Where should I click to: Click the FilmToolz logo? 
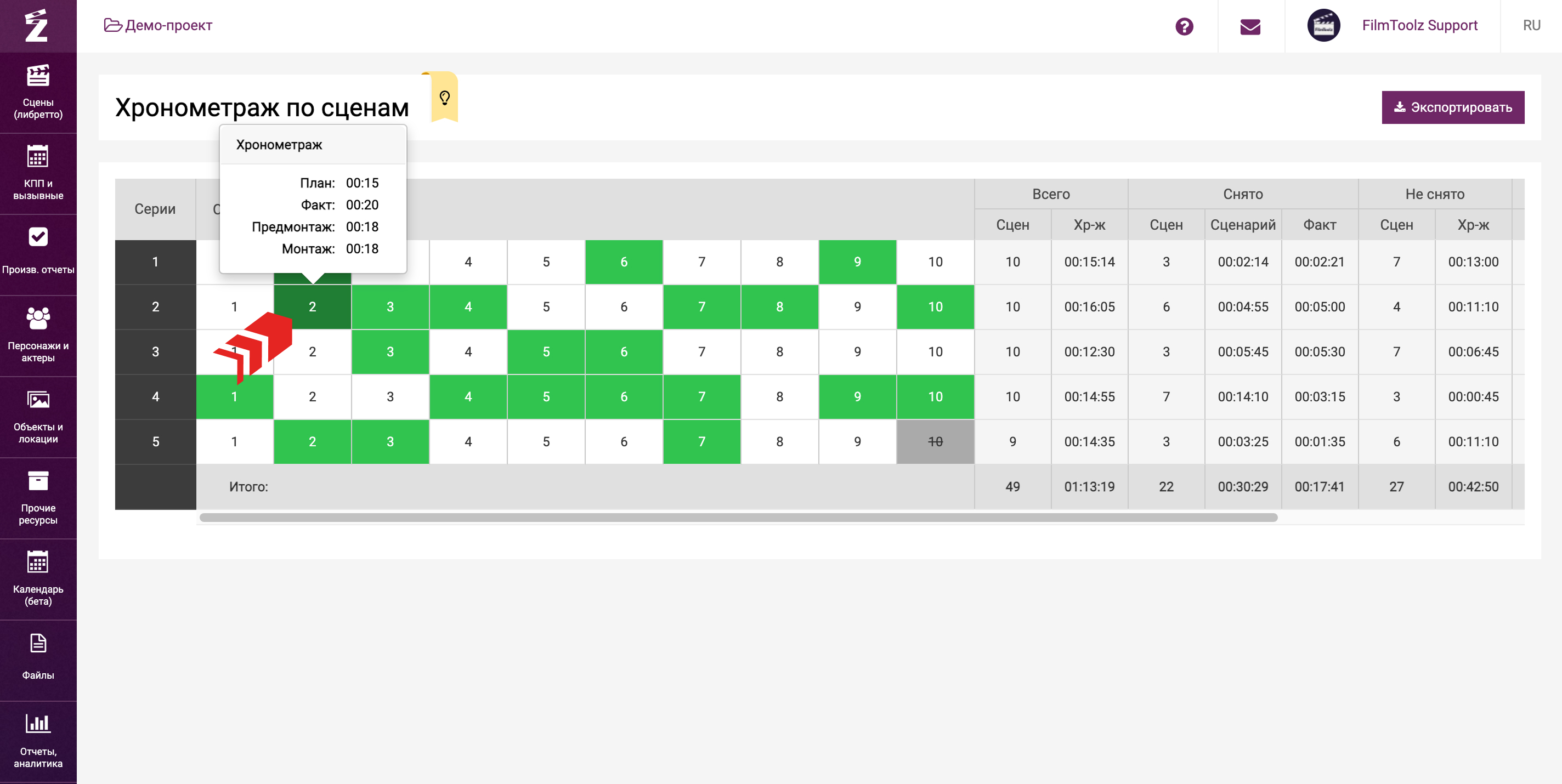coord(36,25)
